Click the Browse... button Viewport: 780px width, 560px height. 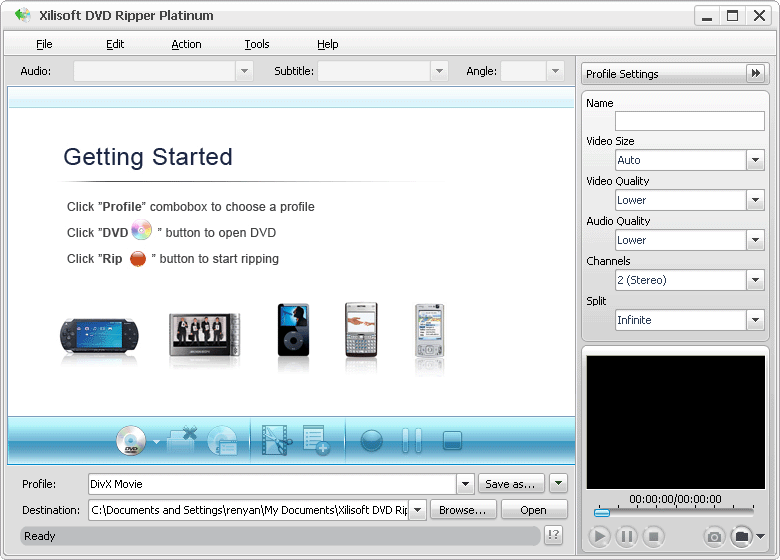click(x=463, y=510)
